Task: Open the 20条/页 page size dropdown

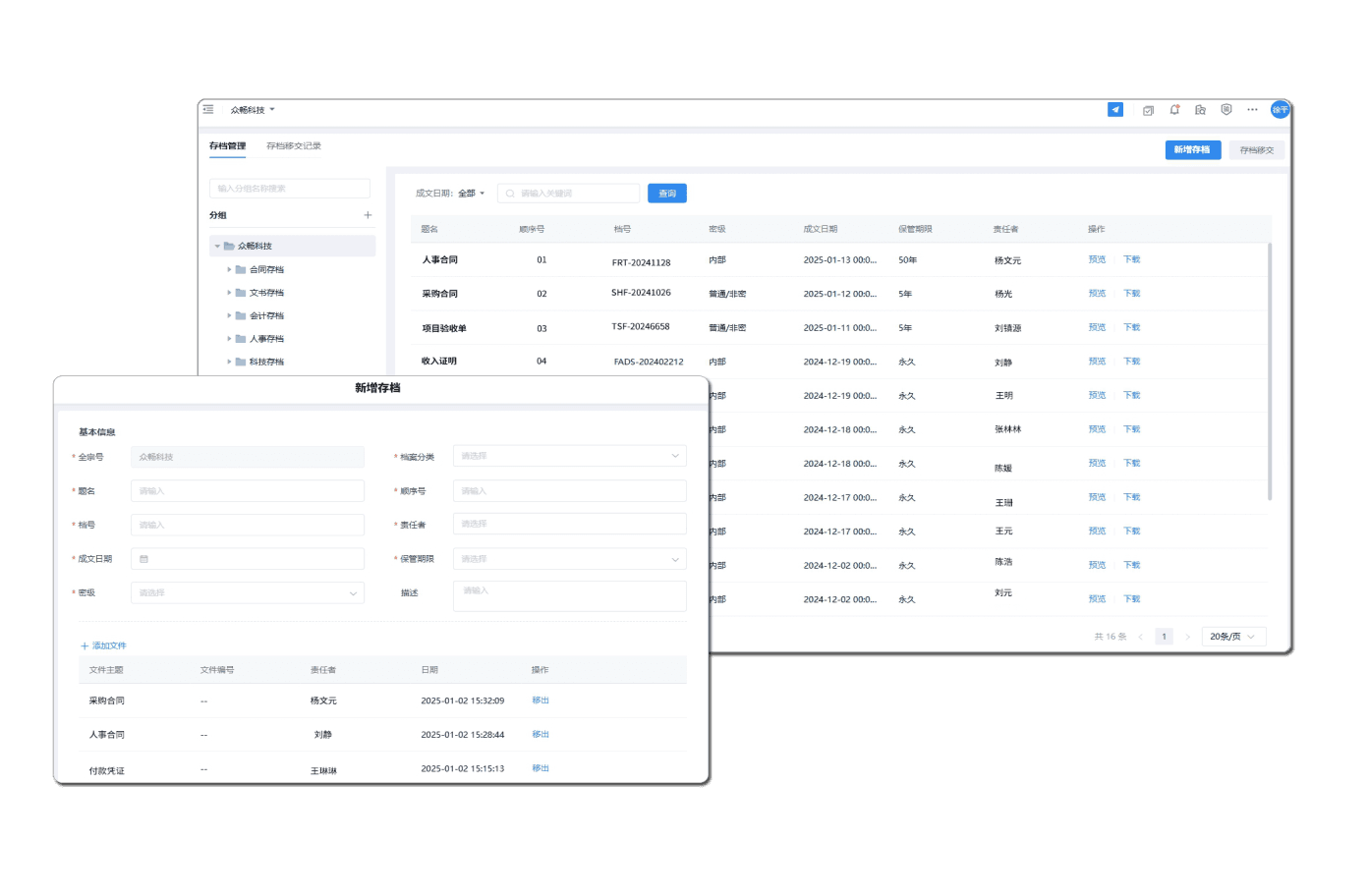Action: (1232, 637)
